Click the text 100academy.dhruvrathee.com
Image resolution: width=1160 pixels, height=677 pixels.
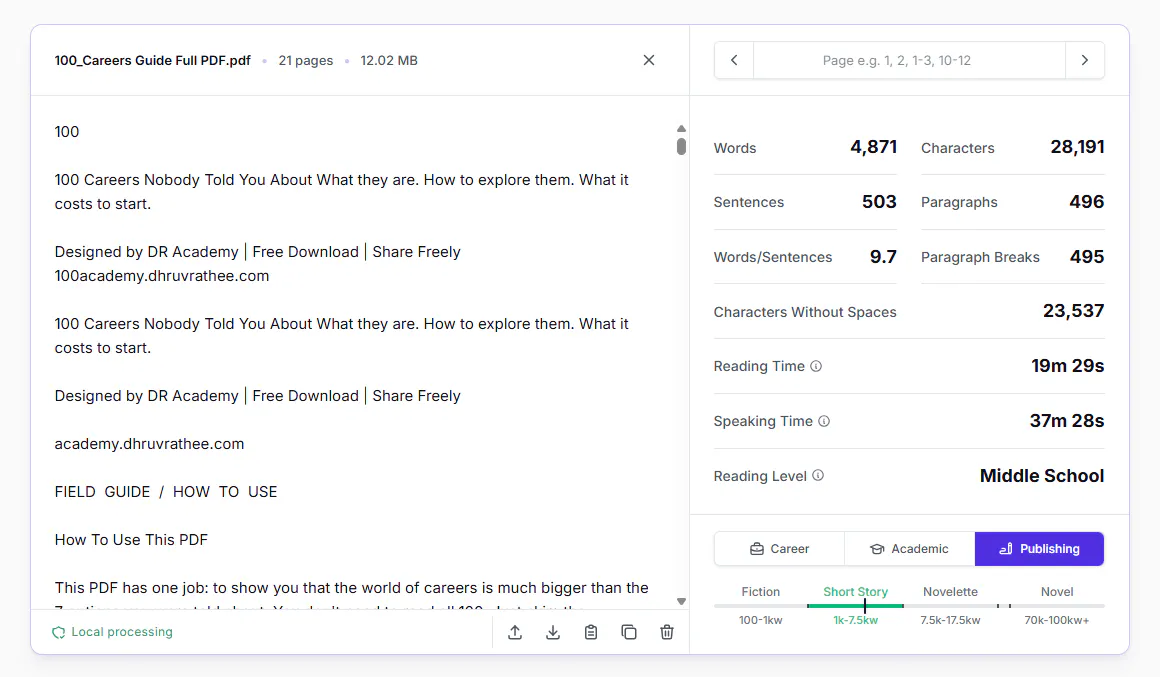162,276
